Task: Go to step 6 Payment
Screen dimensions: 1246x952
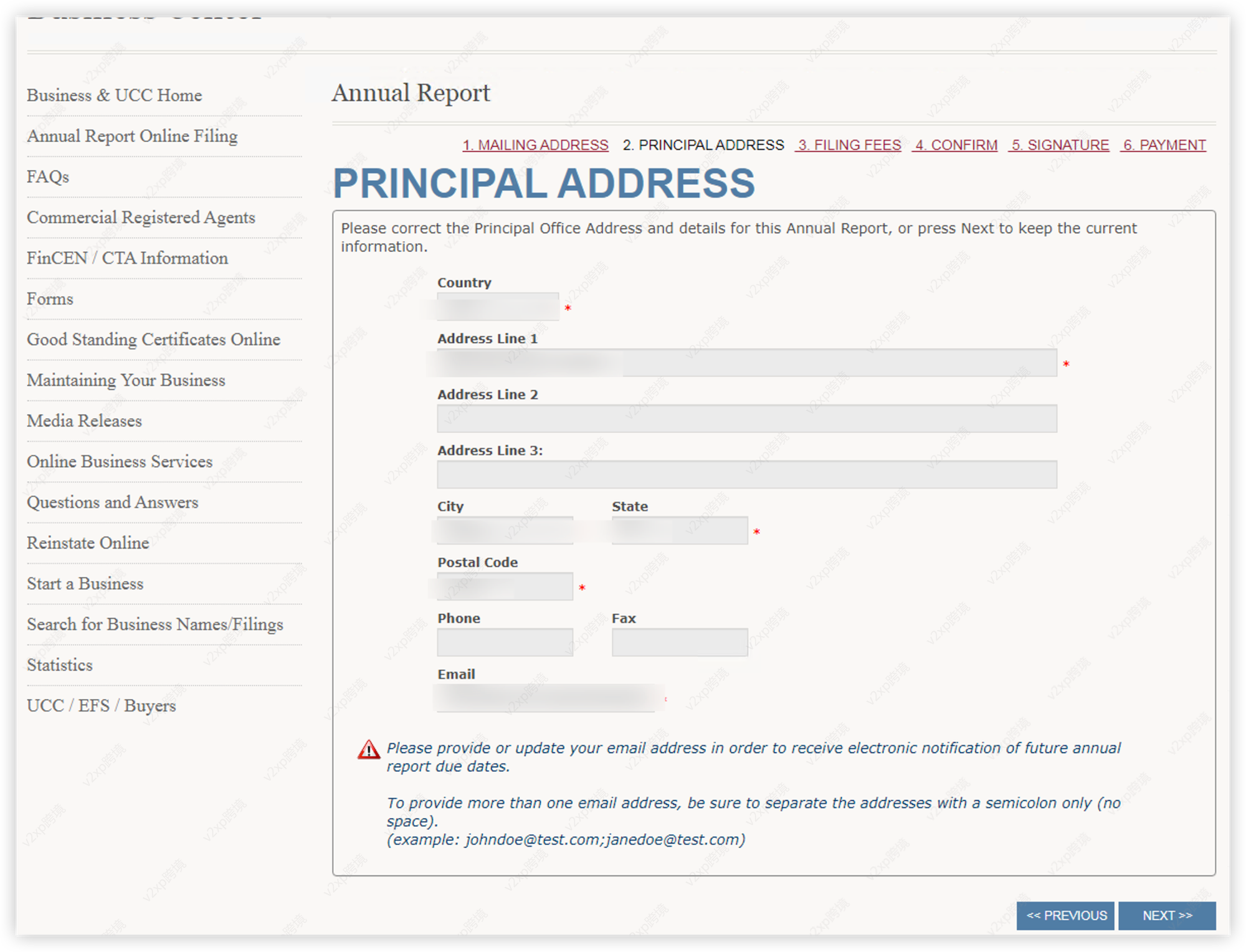Action: (1163, 145)
